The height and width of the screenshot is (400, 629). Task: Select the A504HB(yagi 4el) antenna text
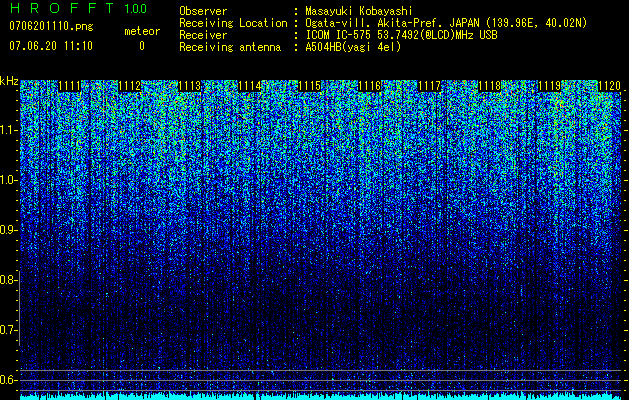[353, 47]
